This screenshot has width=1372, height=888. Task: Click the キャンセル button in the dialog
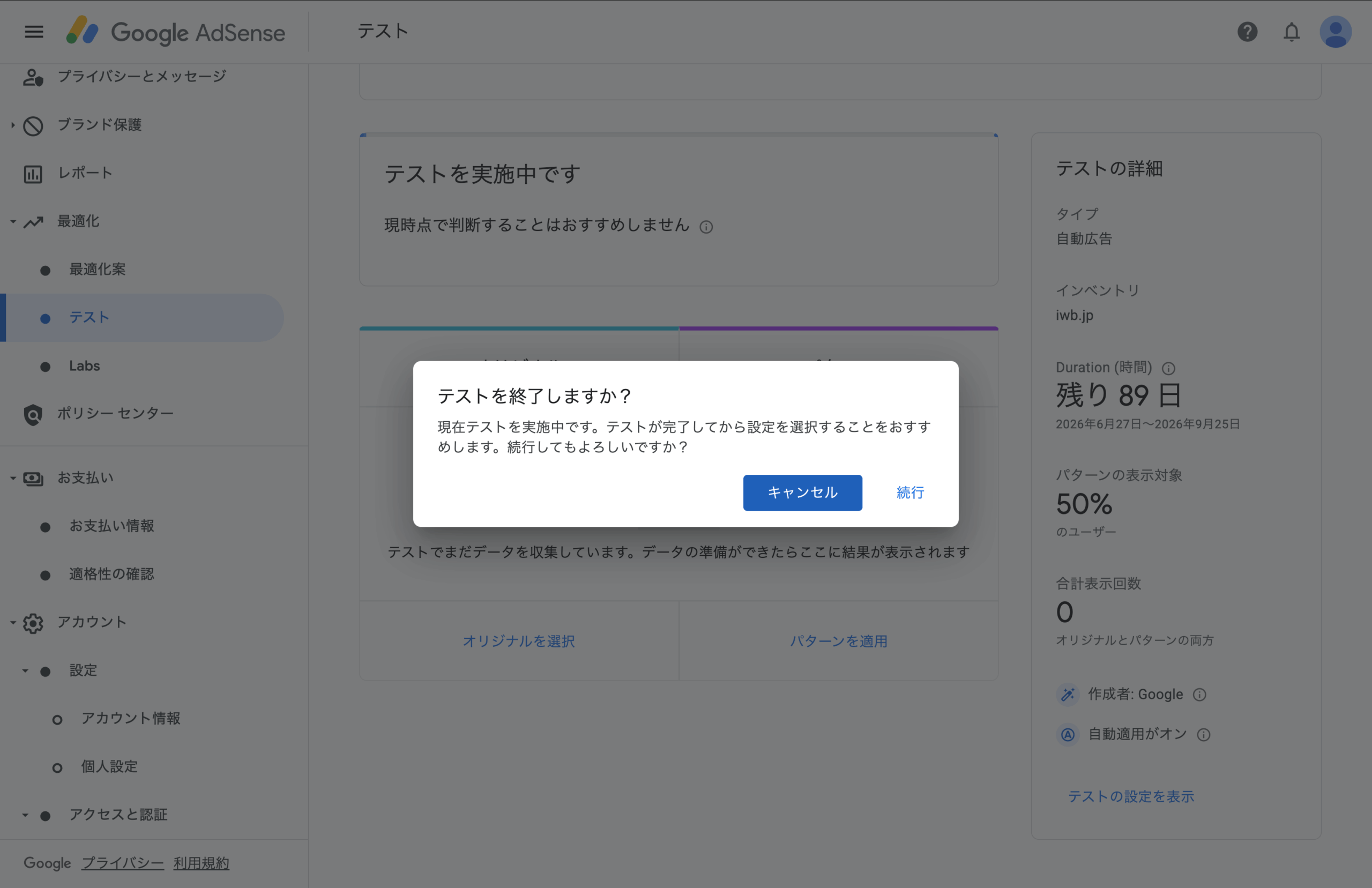coord(802,493)
